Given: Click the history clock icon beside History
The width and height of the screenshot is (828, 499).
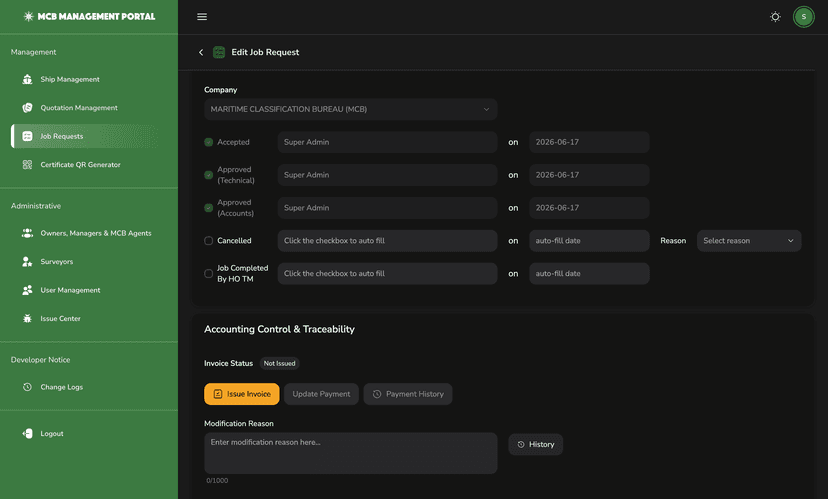Looking at the screenshot, I should point(521,445).
